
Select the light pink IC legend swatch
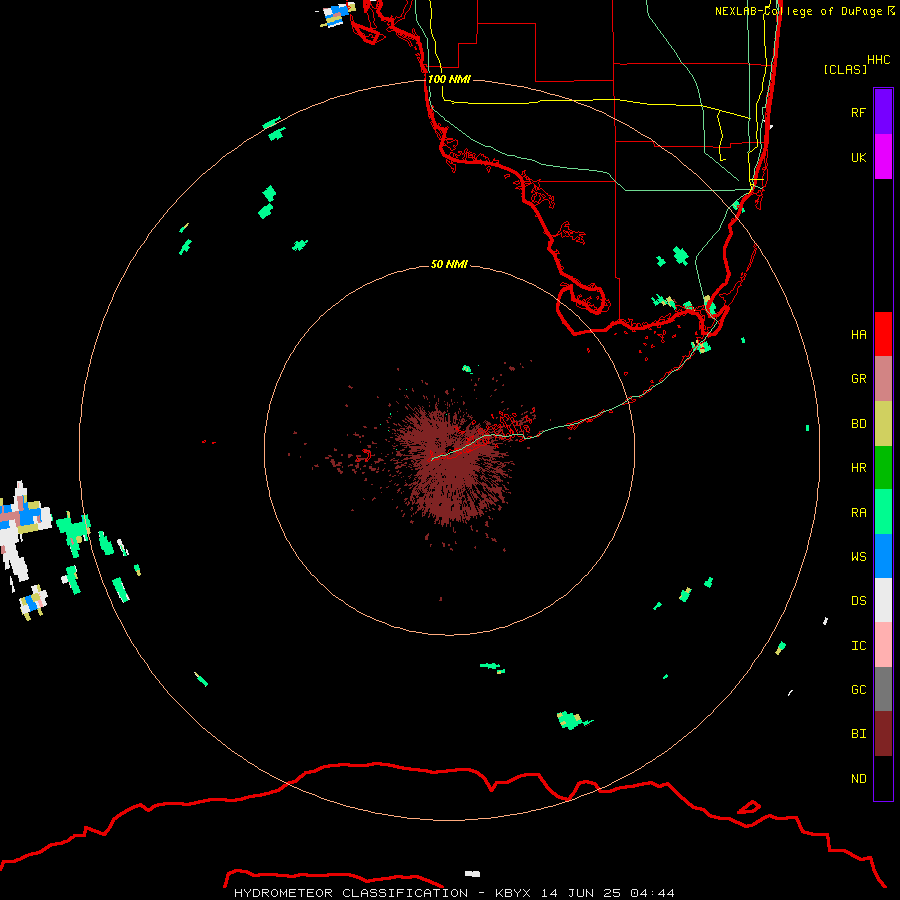883,645
